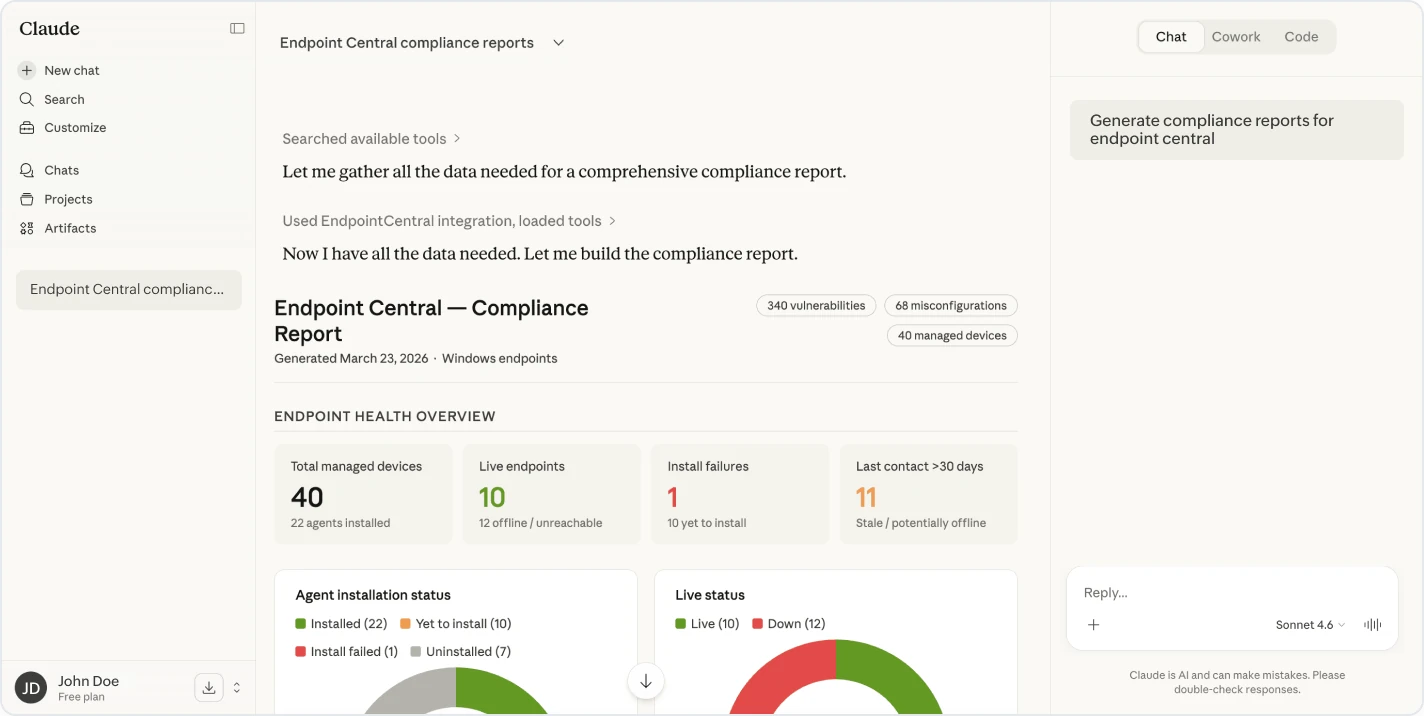Switch to the Chat tab
Viewport: 1424px width, 716px height.
[x=1171, y=37]
